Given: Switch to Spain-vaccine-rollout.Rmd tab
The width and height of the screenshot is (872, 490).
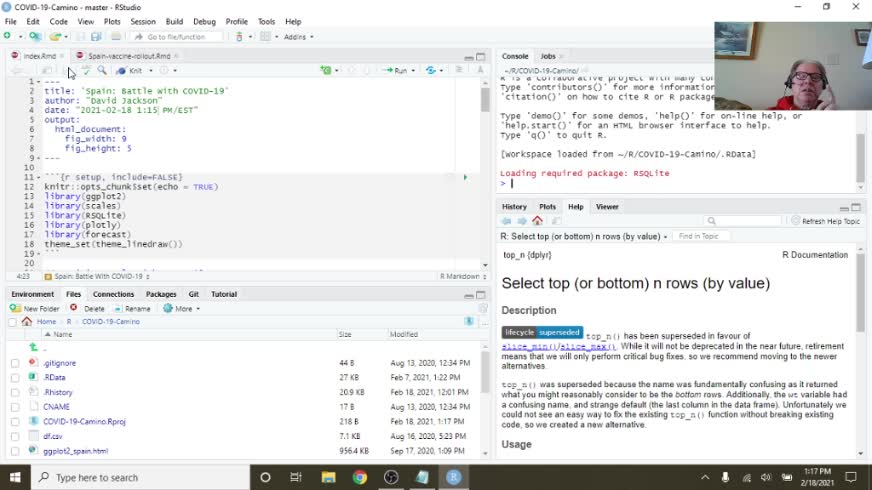Looking at the screenshot, I should (129, 56).
